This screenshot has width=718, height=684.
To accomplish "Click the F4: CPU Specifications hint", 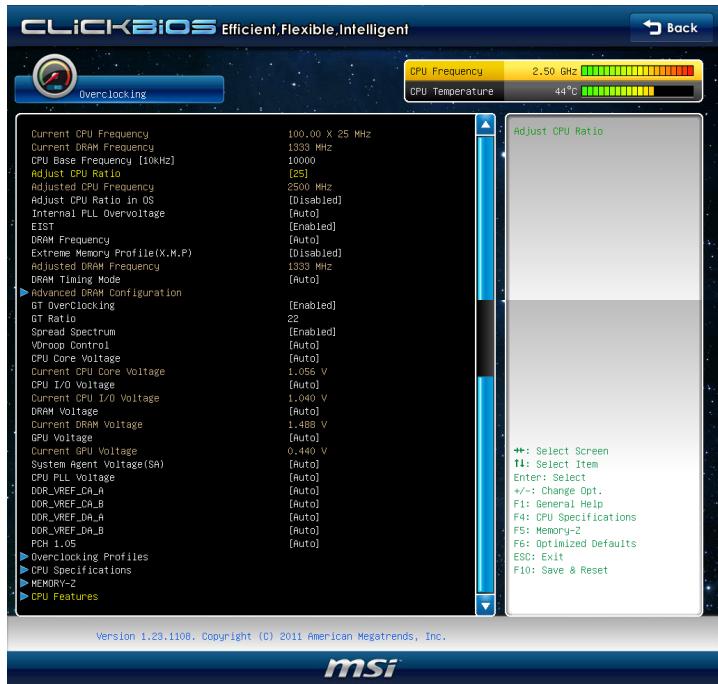I will pos(575,517).
